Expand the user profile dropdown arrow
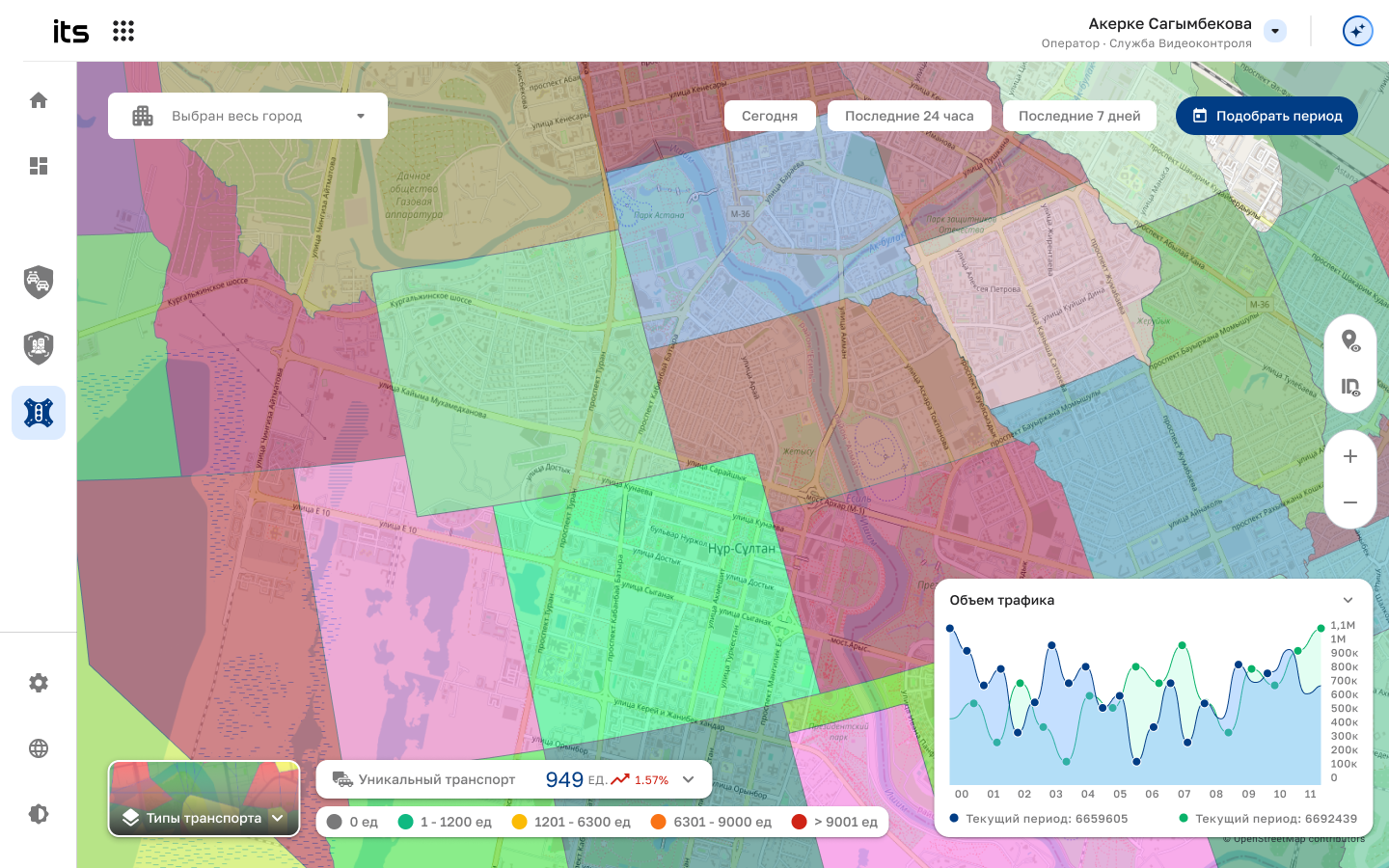This screenshot has height=868, width=1389. (x=1275, y=31)
